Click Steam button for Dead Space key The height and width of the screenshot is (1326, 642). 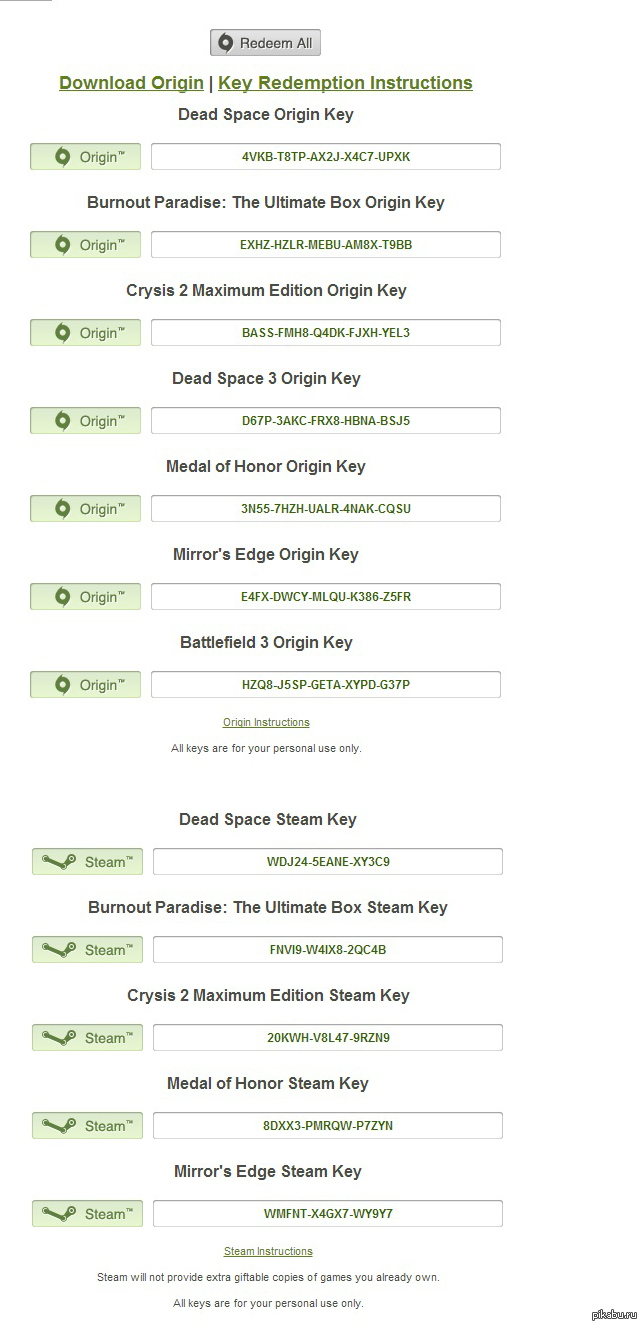click(x=87, y=862)
